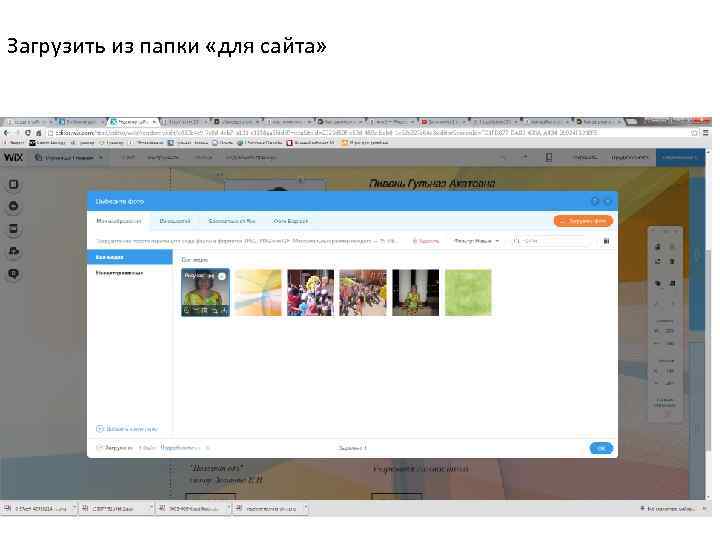Switch to the third free images tab
This screenshot has width=720, height=540.
tap(231, 221)
